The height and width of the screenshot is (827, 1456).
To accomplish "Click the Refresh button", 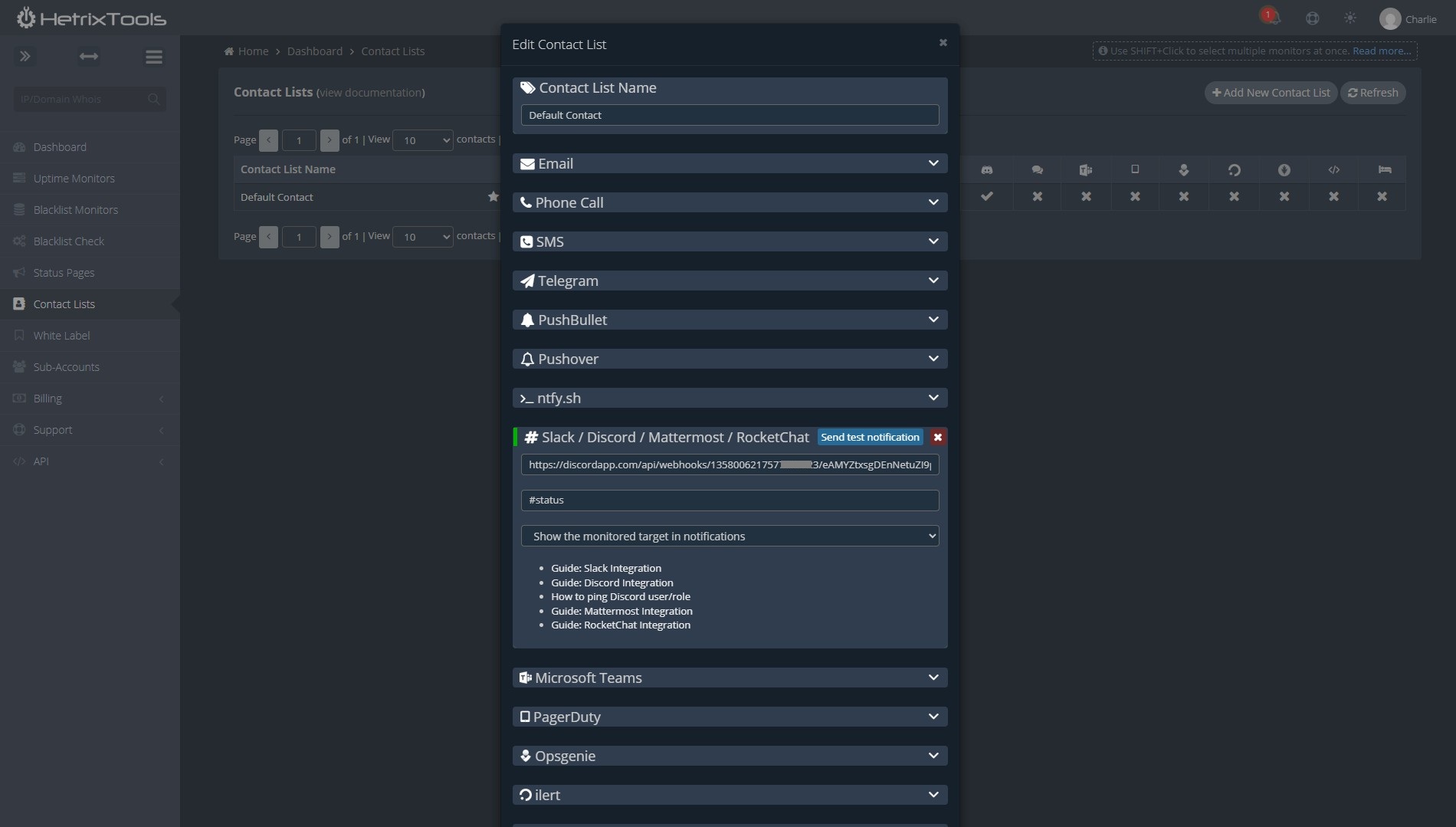I will tap(1372, 93).
